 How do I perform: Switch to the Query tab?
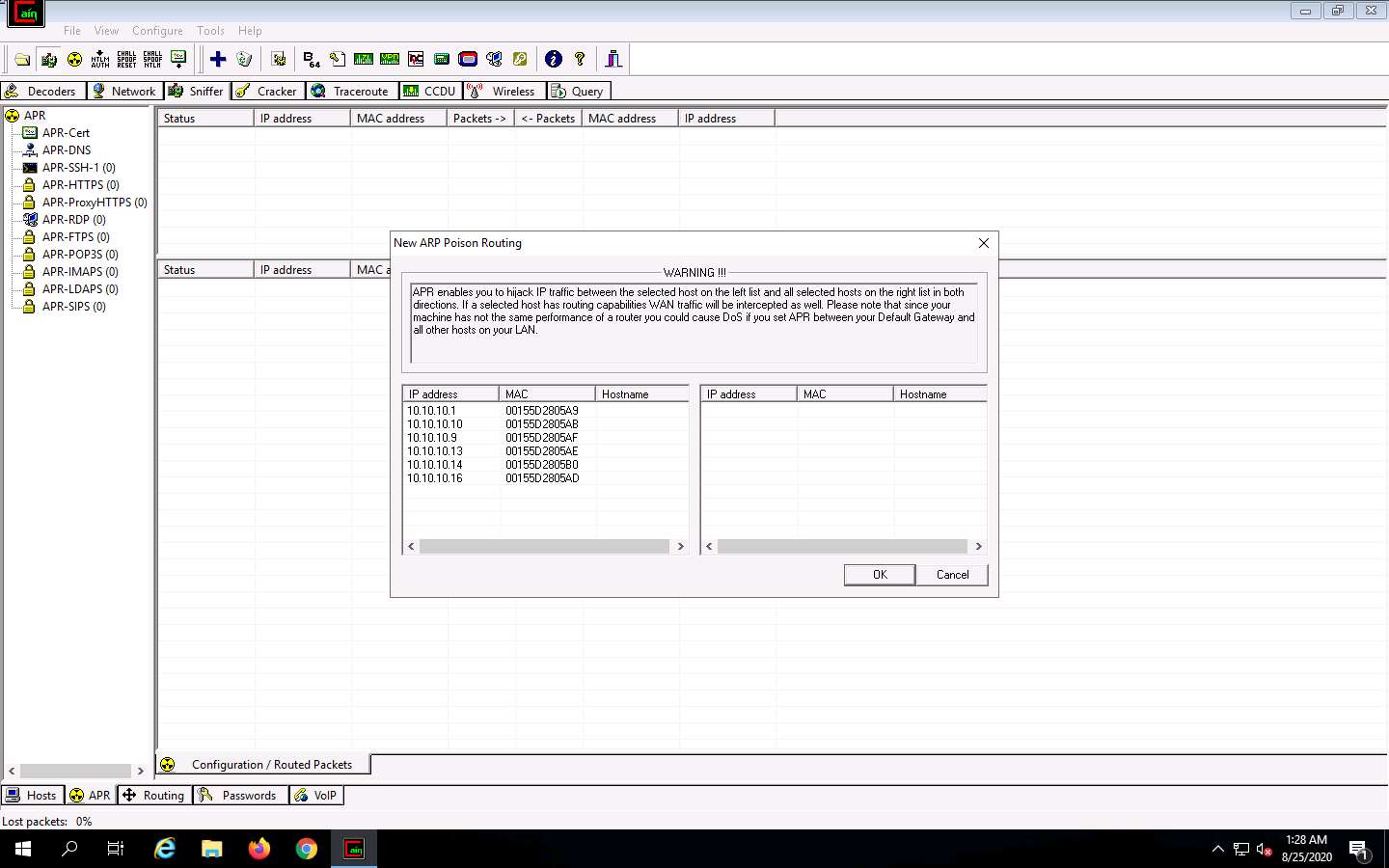coord(578,91)
